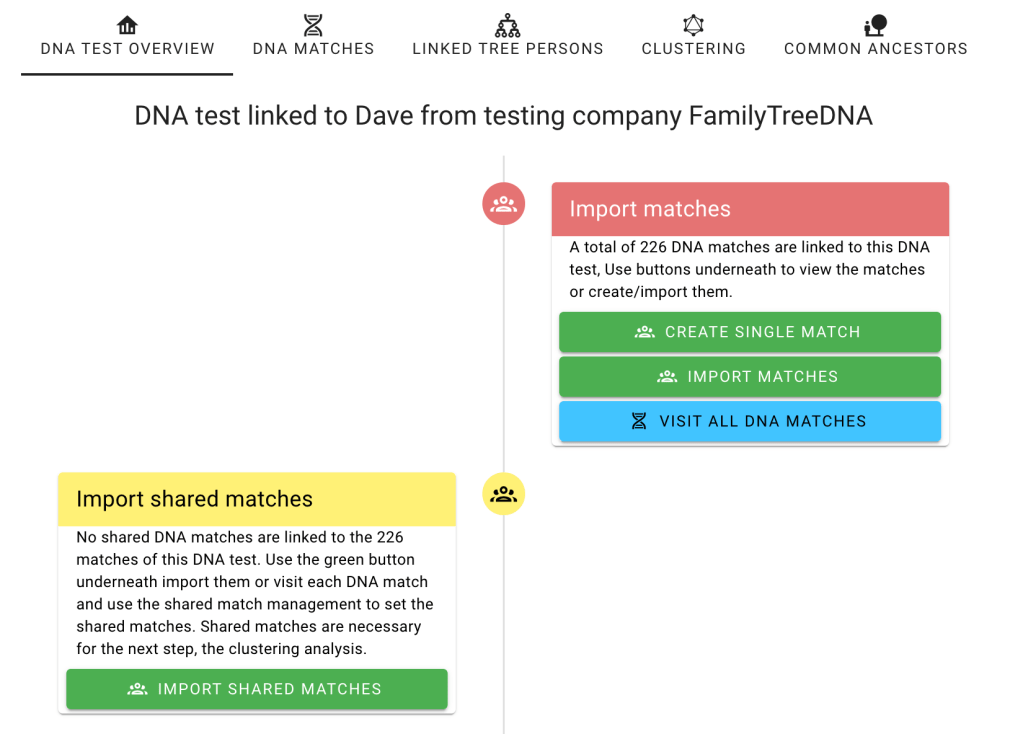Click the hierarchy tree icon above Linked Tree Persons
Viewport: 1023px width, 734px height.
(x=507, y=25)
